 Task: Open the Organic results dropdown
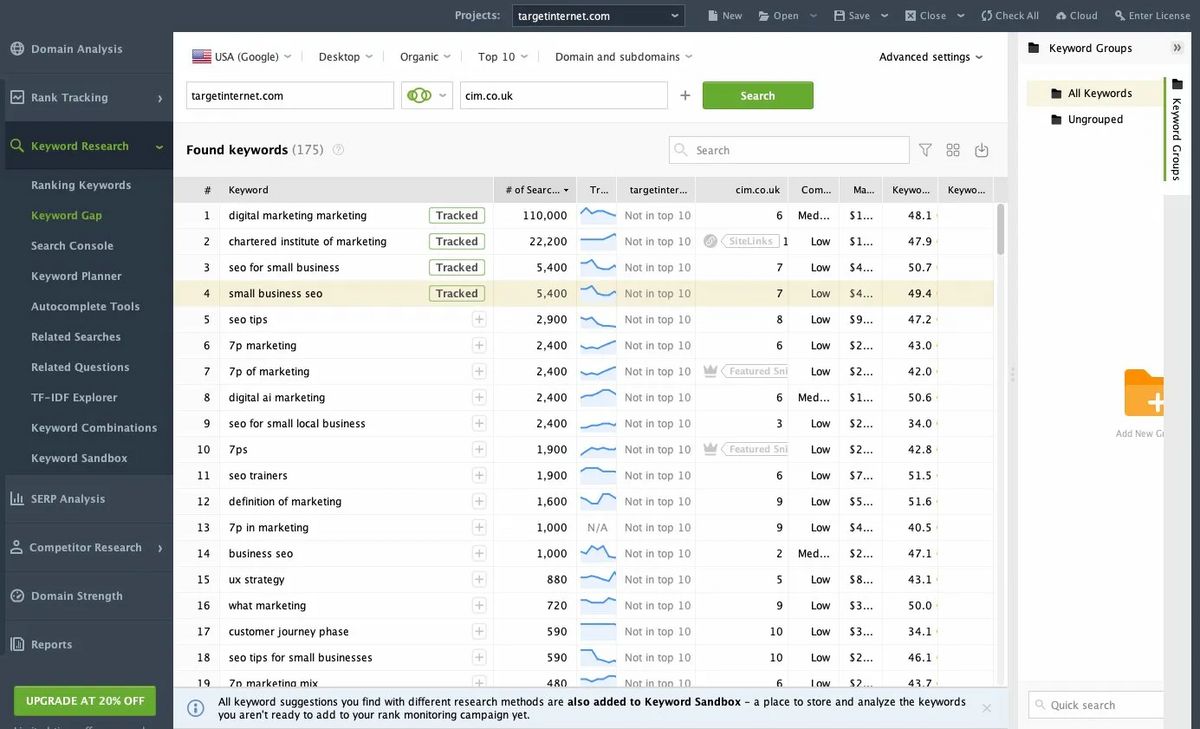click(x=425, y=57)
